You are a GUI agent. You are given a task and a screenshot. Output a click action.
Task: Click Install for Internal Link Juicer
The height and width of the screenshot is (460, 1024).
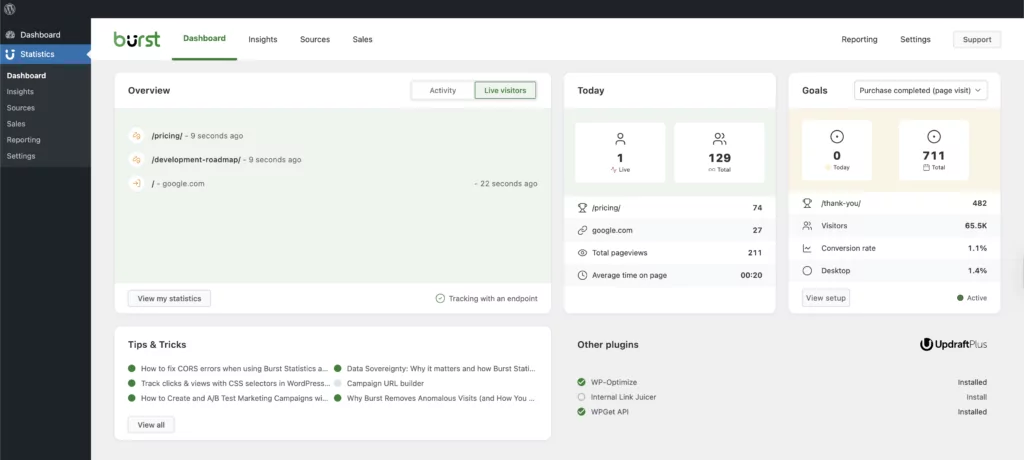[x=977, y=397]
